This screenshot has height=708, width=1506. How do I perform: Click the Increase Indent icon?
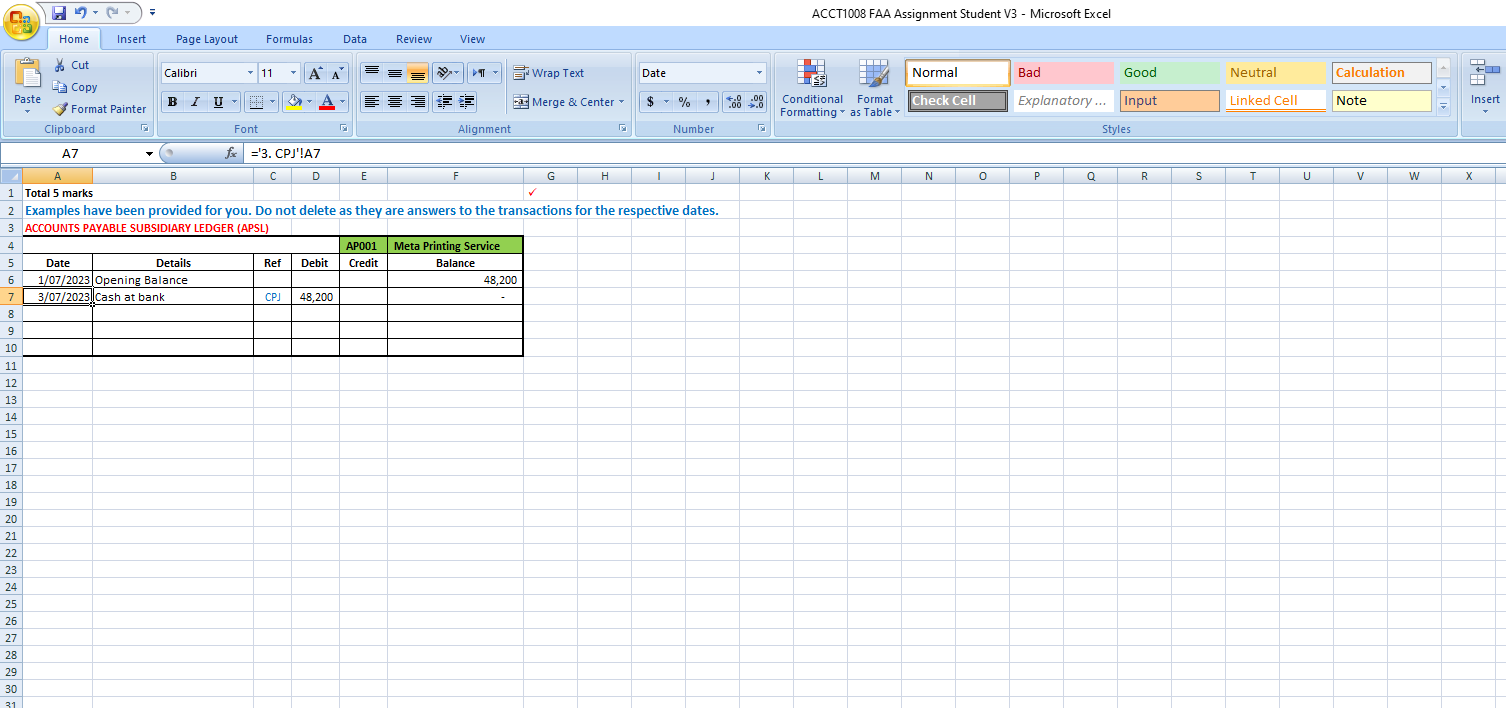point(466,102)
